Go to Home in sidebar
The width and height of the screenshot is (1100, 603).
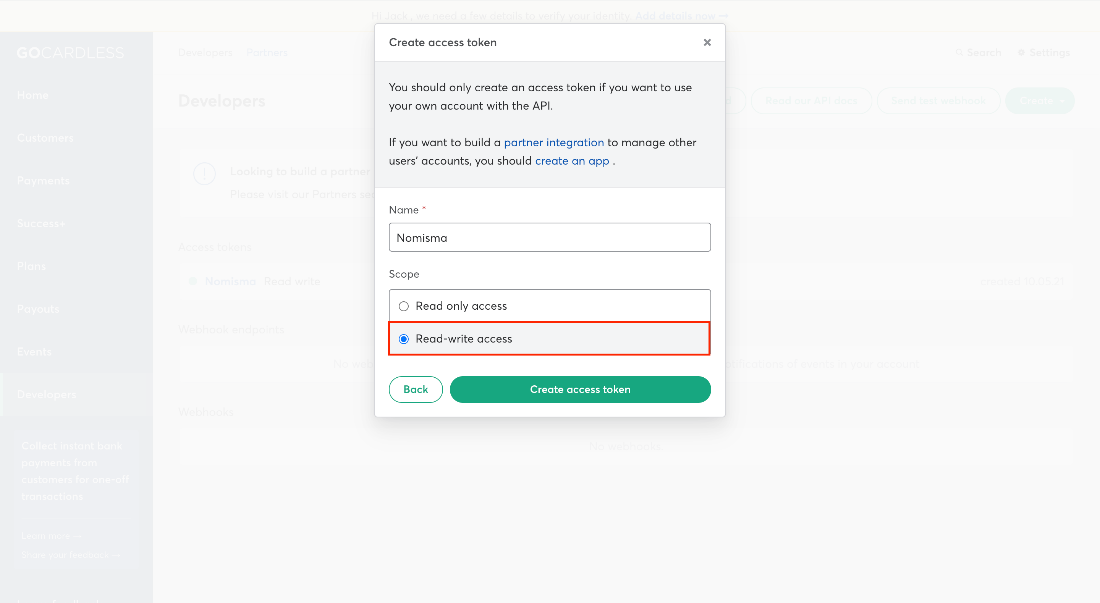click(x=33, y=95)
